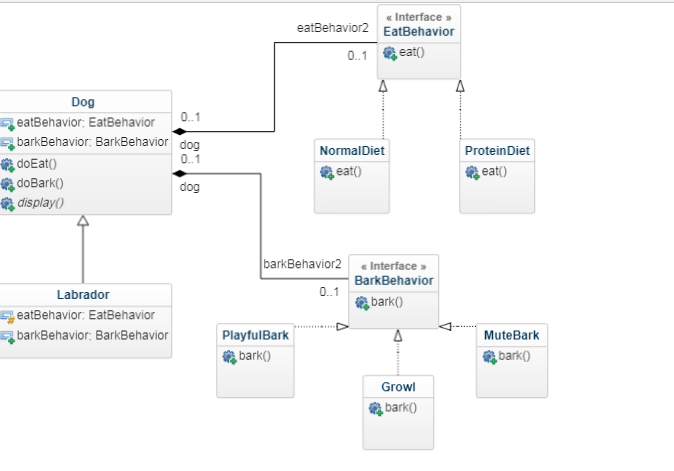
Task: Select the EatBehavior interface name
Action: [419, 32]
